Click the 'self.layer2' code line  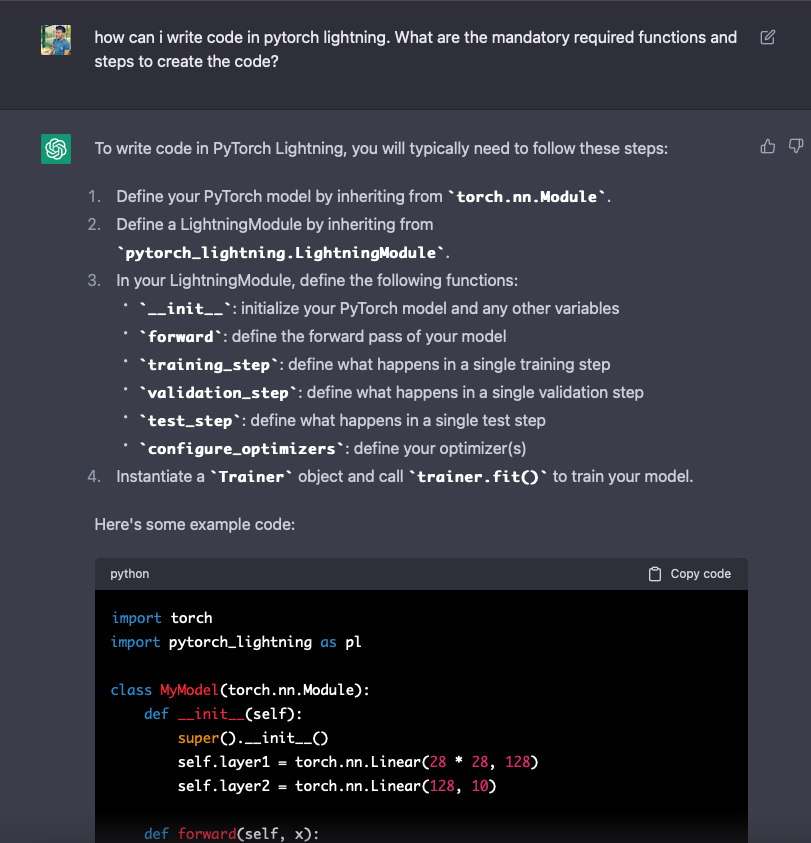coord(337,786)
